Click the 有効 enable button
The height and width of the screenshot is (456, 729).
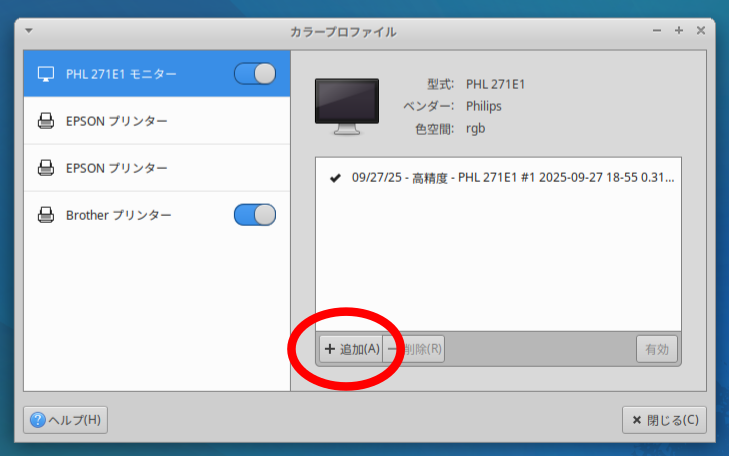tap(657, 349)
